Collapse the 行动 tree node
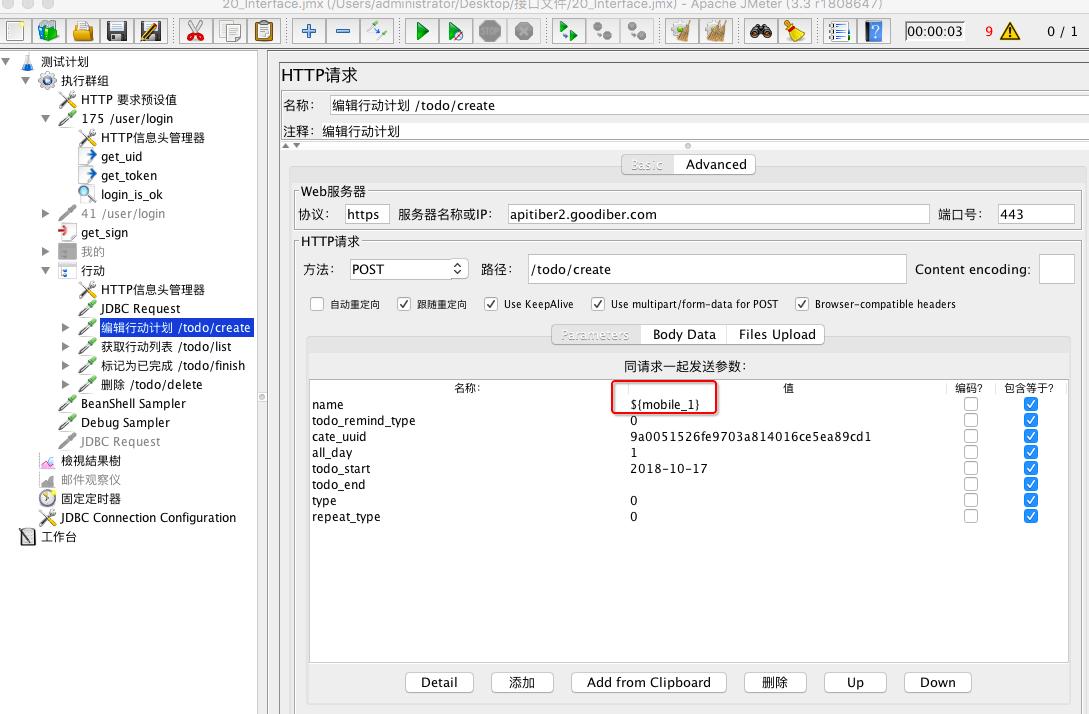1089x714 pixels. (x=46, y=270)
